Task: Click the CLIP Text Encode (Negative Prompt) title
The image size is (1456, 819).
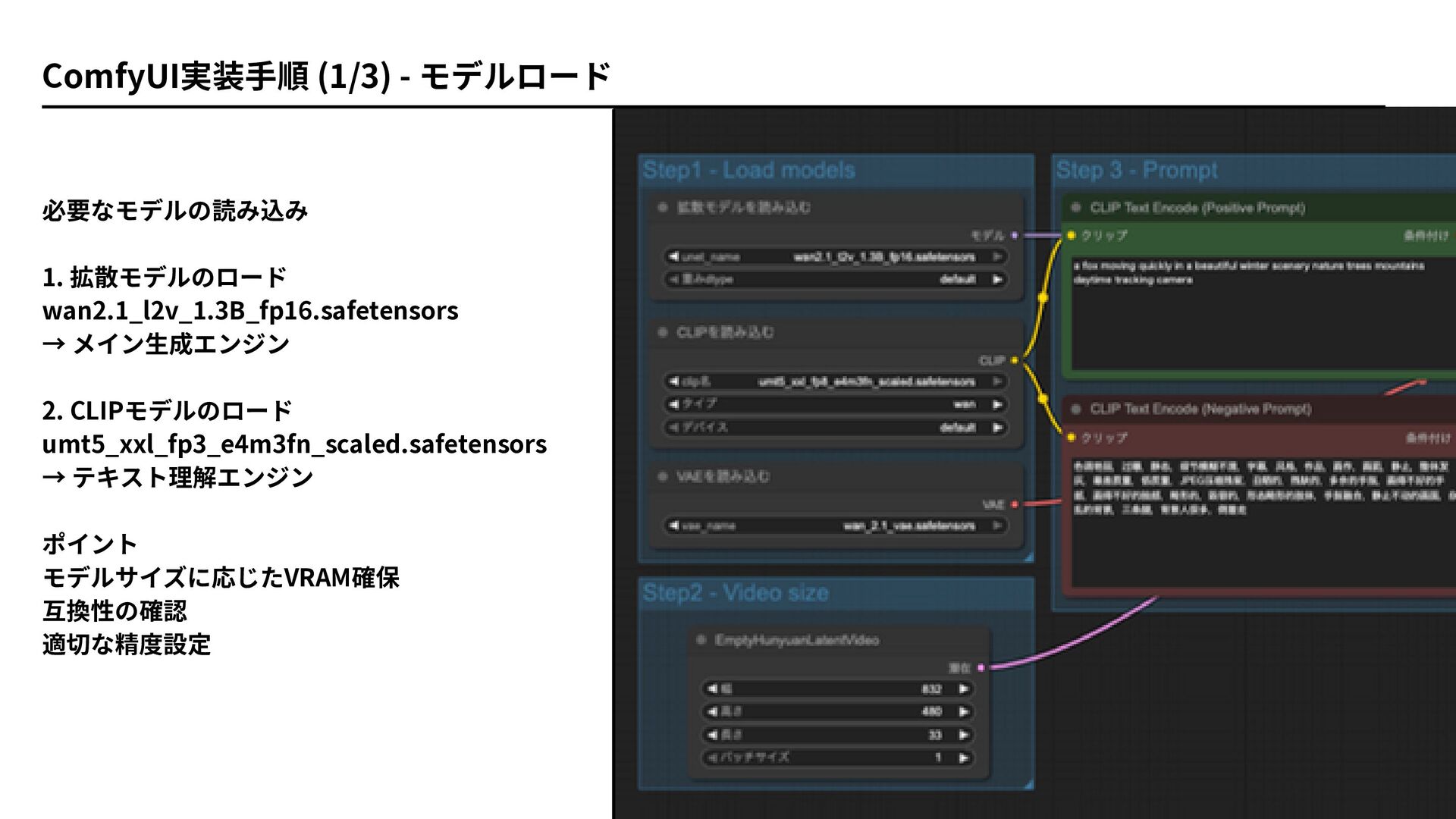Action: [1200, 409]
